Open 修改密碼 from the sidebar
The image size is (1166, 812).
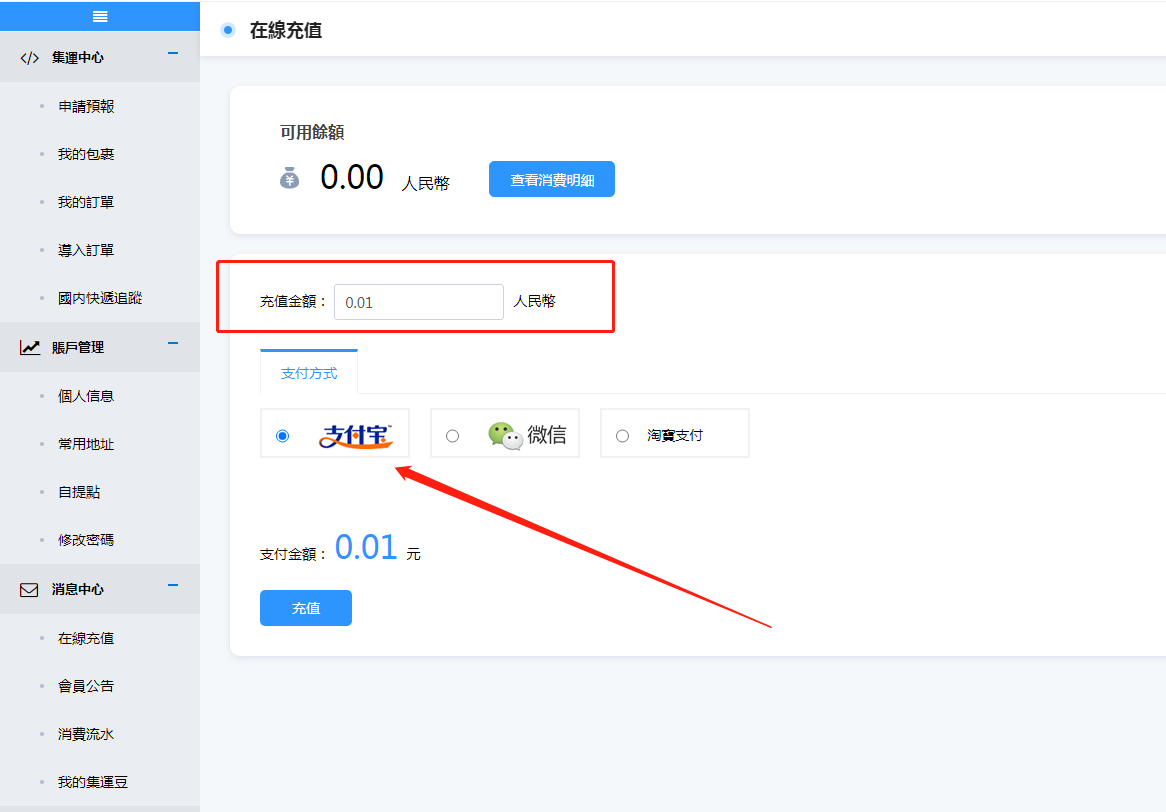coord(86,540)
